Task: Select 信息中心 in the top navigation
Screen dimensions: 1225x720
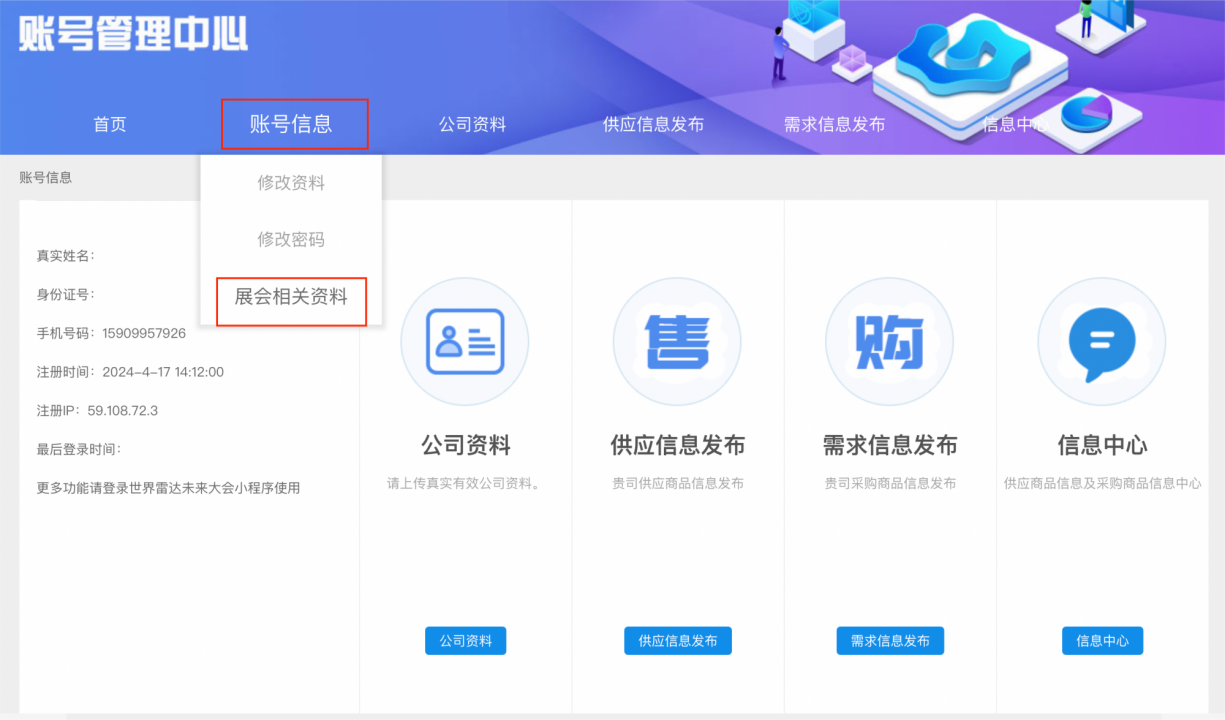Action: point(1013,125)
